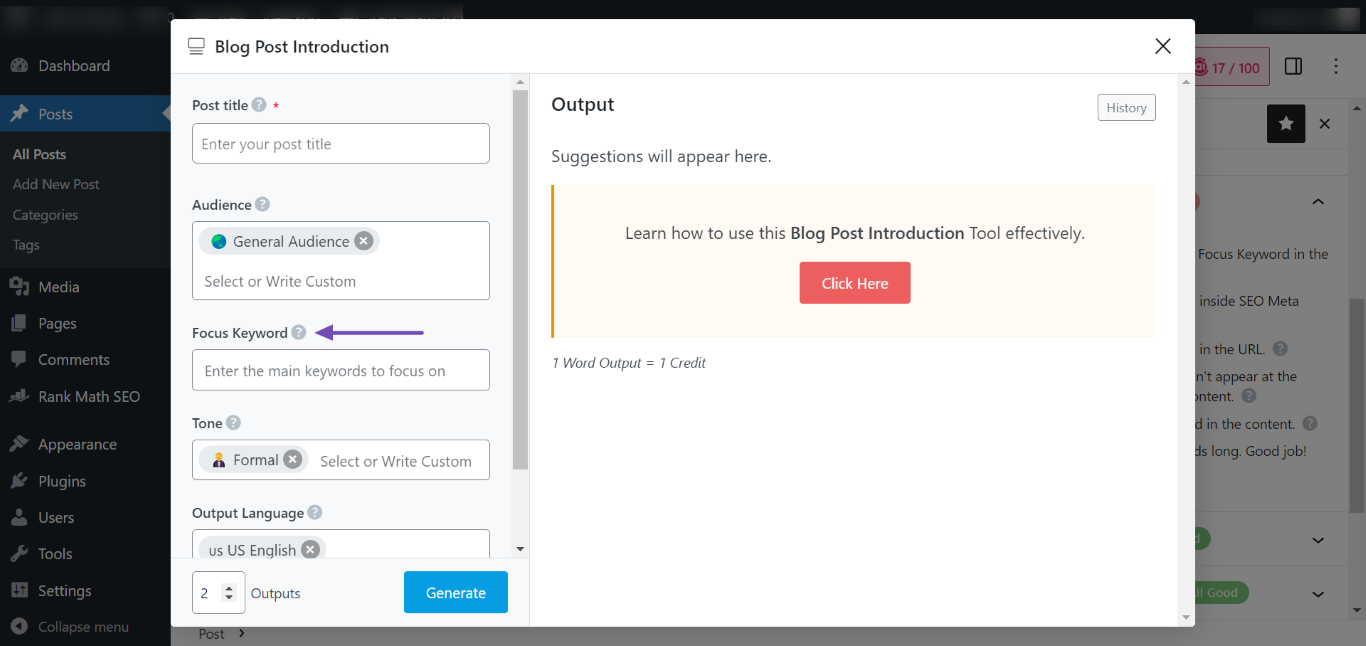1366x646 pixels.
Task: Click the Pages sidebar icon
Action: coord(19,323)
